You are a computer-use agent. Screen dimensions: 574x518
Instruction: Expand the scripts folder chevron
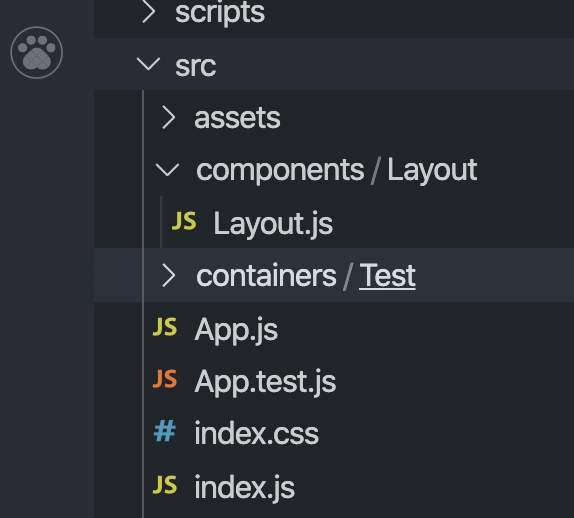(149, 12)
